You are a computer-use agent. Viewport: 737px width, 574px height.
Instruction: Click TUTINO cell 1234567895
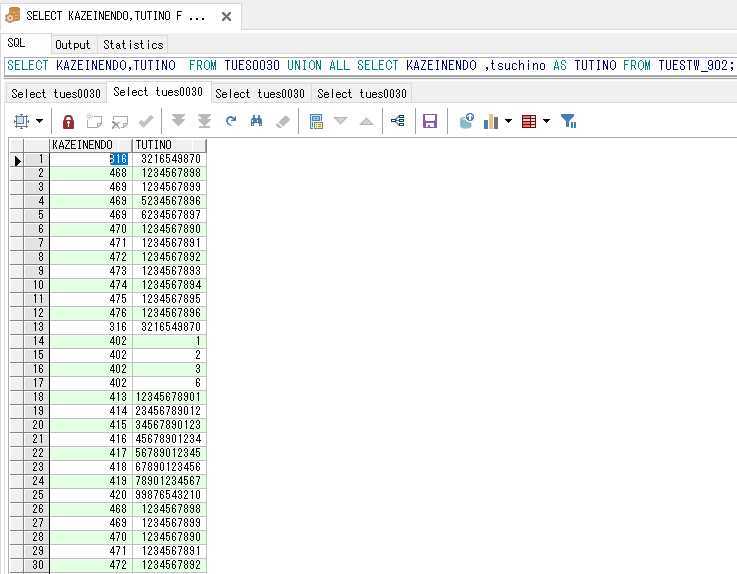169,299
